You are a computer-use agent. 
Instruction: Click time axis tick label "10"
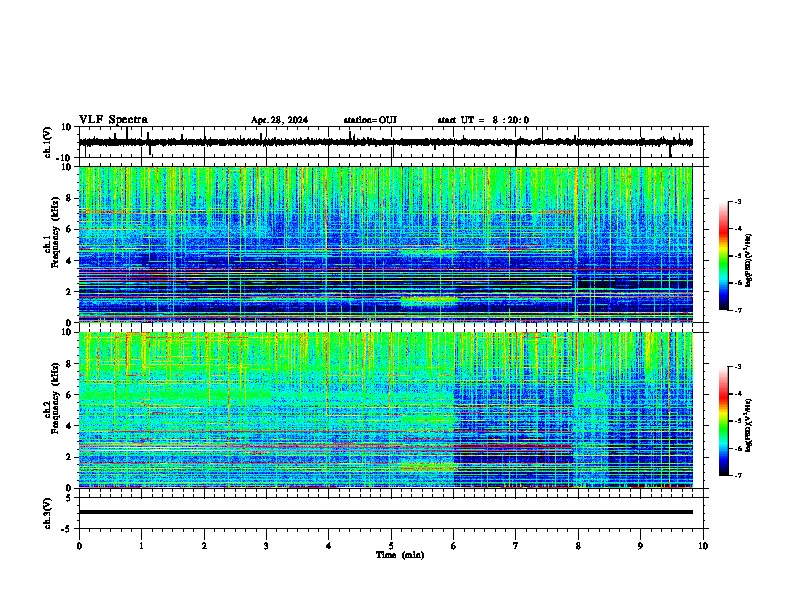(x=703, y=546)
